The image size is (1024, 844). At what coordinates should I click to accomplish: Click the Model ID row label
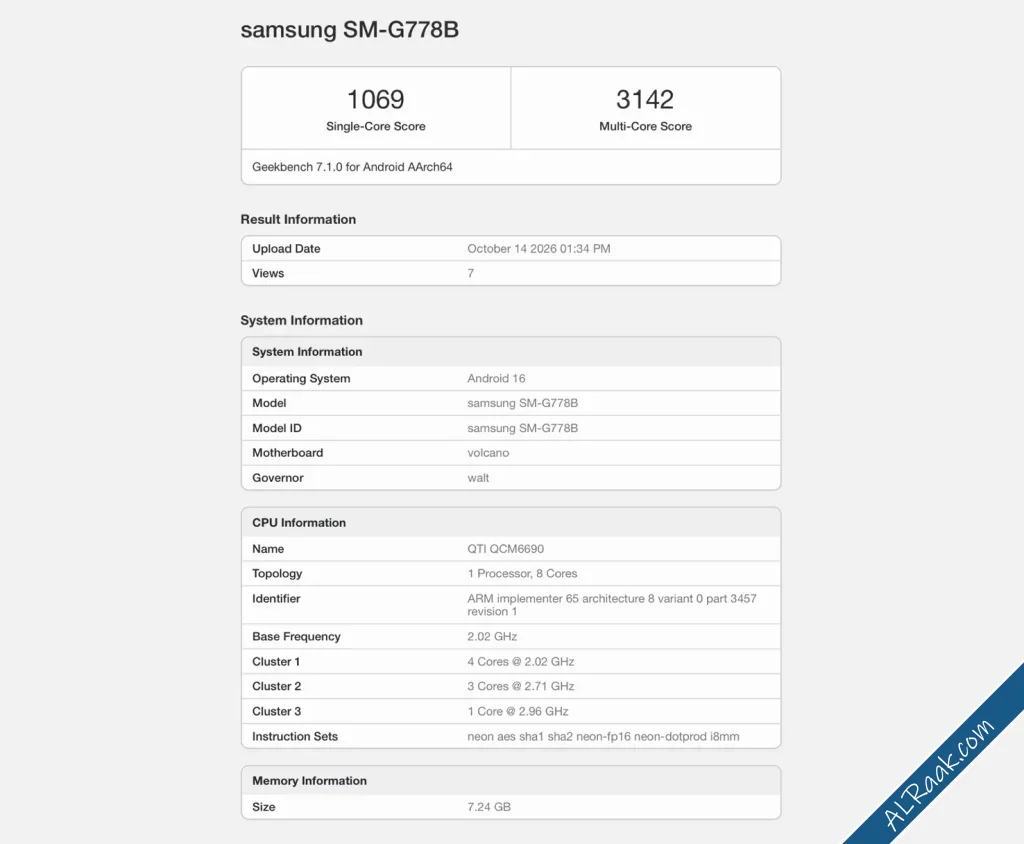(277, 429)
